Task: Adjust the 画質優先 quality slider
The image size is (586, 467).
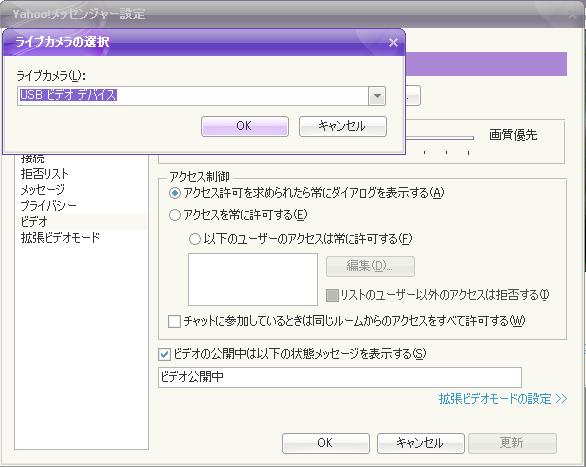Action: 440,138
